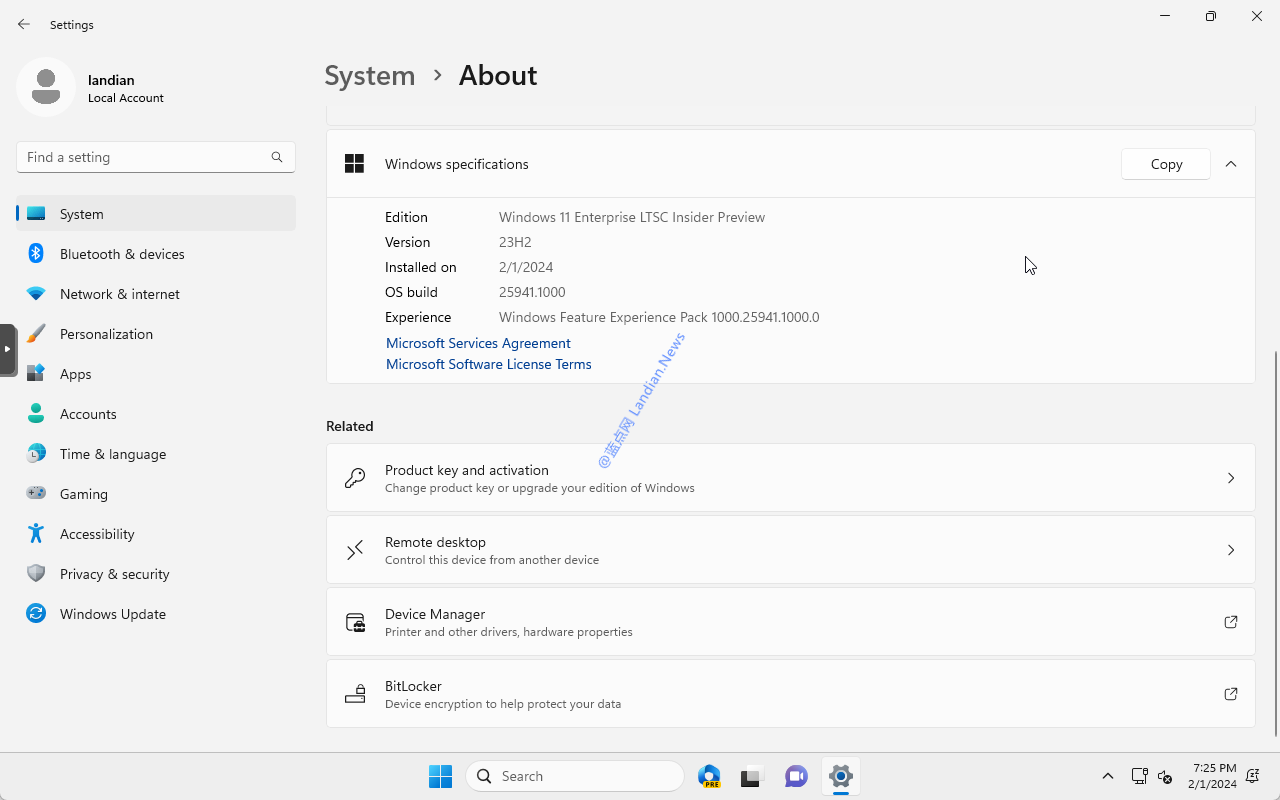This screenshot has height=800, width=1280.
Task: Open Bluetooth & devices icon
Action: click(x=36, y=254)
